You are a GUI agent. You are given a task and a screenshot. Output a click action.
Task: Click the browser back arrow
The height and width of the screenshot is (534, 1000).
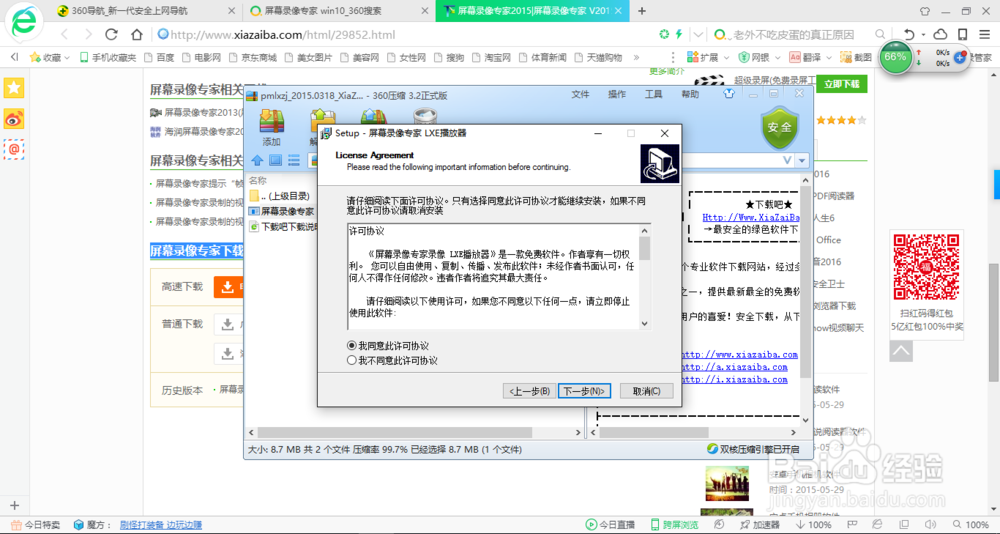pyautogui.click(x=64, y=34)
